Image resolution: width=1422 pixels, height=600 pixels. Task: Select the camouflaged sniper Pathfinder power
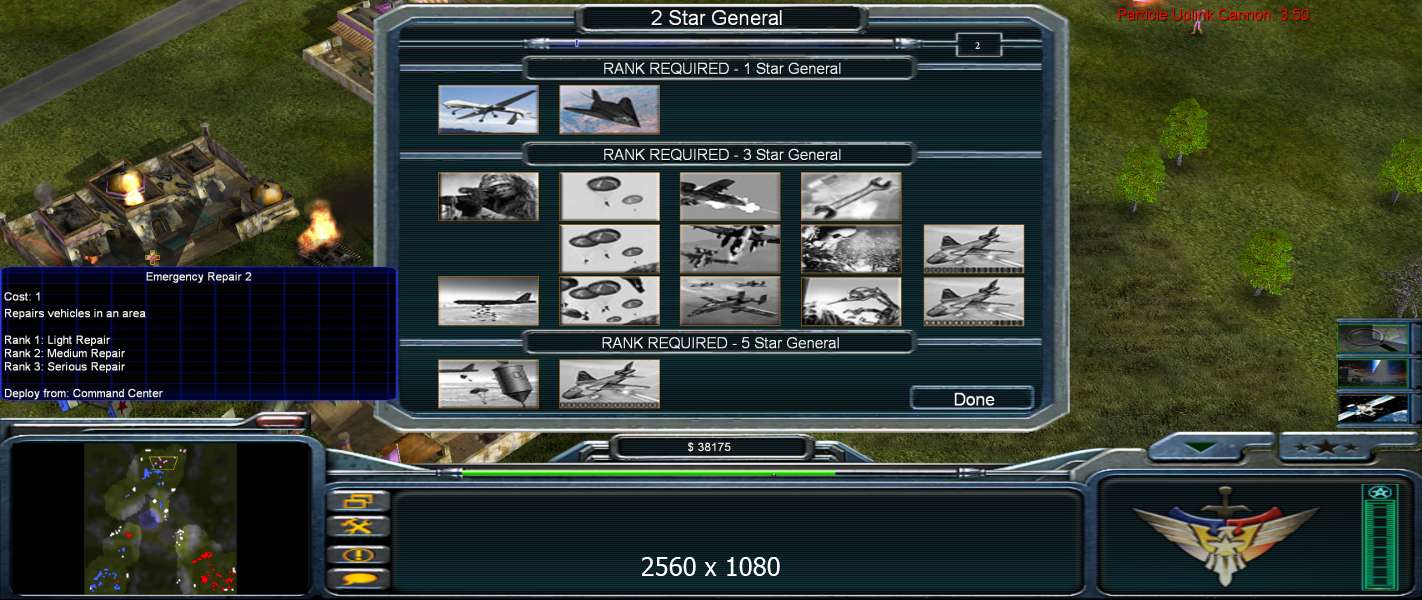(488, 196)
